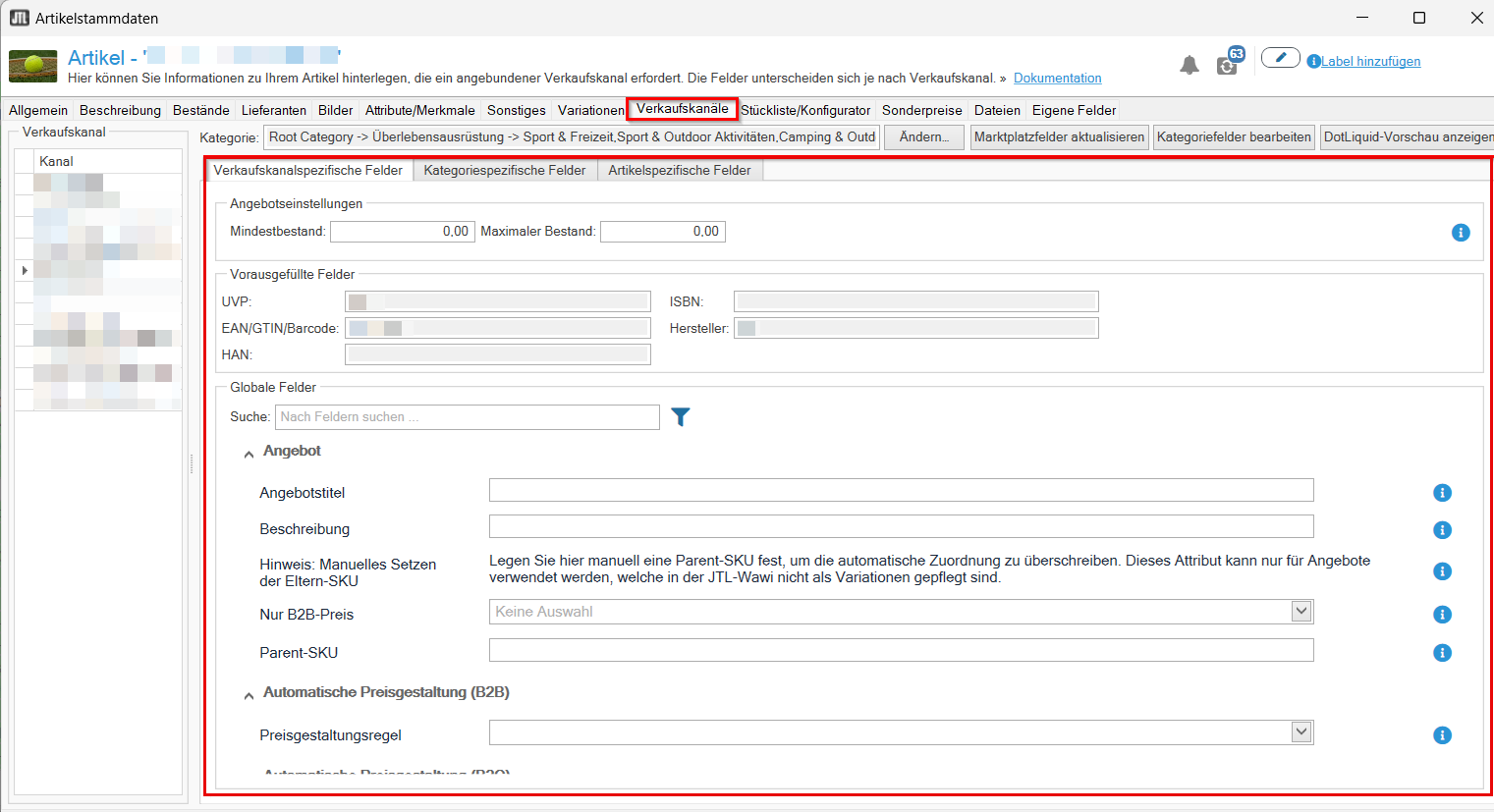Click the Nach Feldern suchen input
Screen dimensions: 1494x812
click(x=468, y=417)
